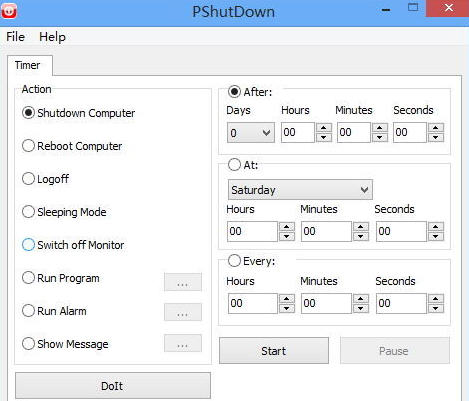Increase At Seconds with up arrow
This screenshot has width=469, height=401.
(x=436, y=227)
